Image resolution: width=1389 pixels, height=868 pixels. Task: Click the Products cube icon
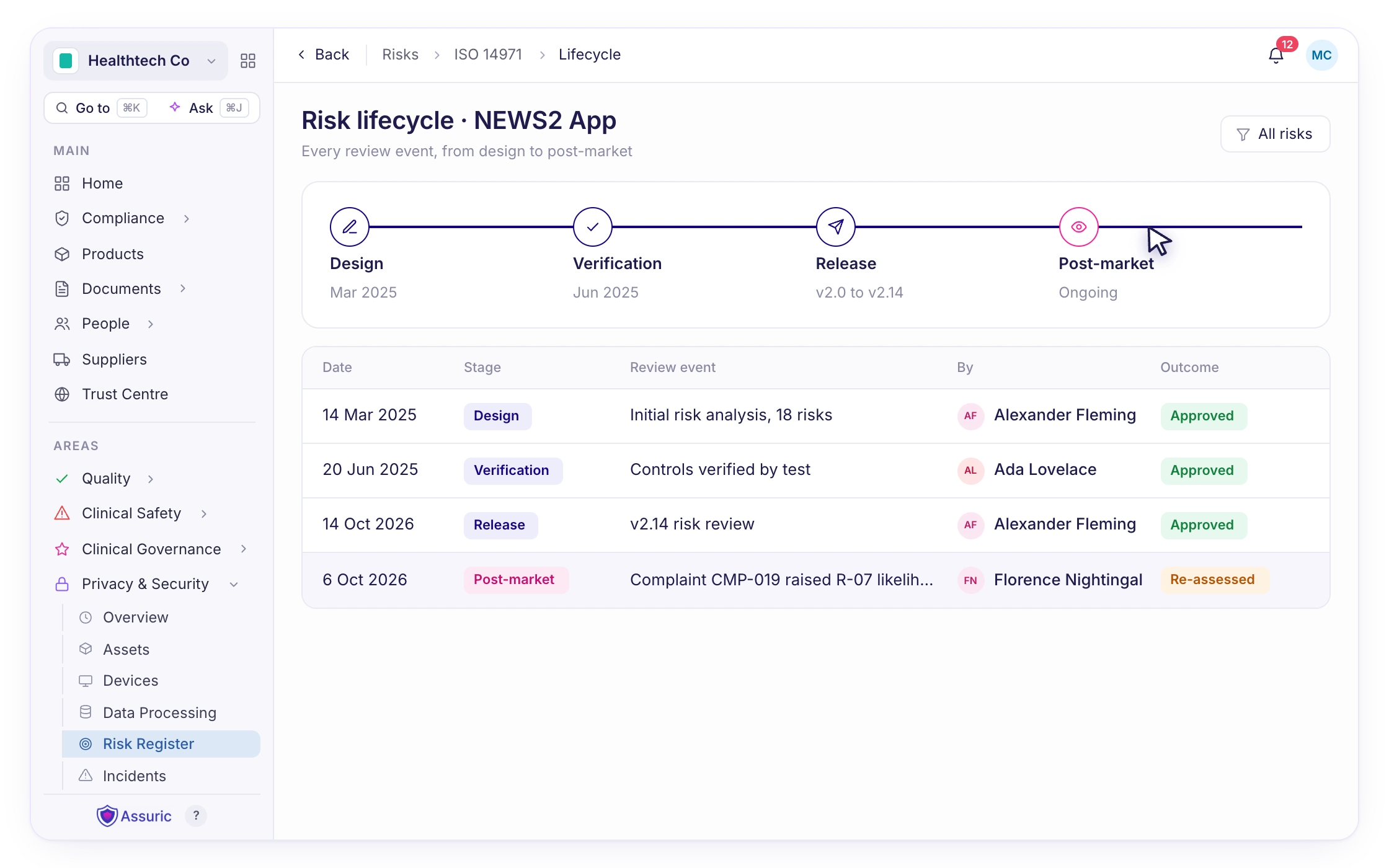[62, 254]
